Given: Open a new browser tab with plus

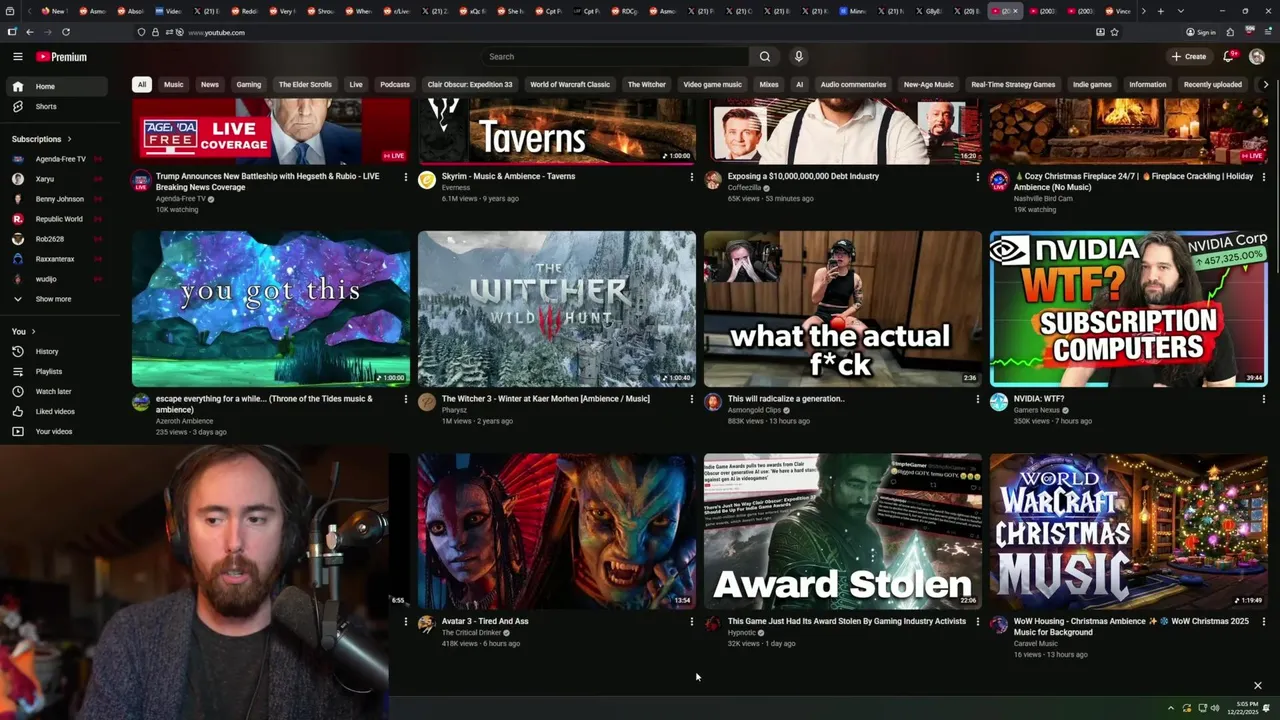Looking at the screenshot, I should click(x=1160, y=11).
